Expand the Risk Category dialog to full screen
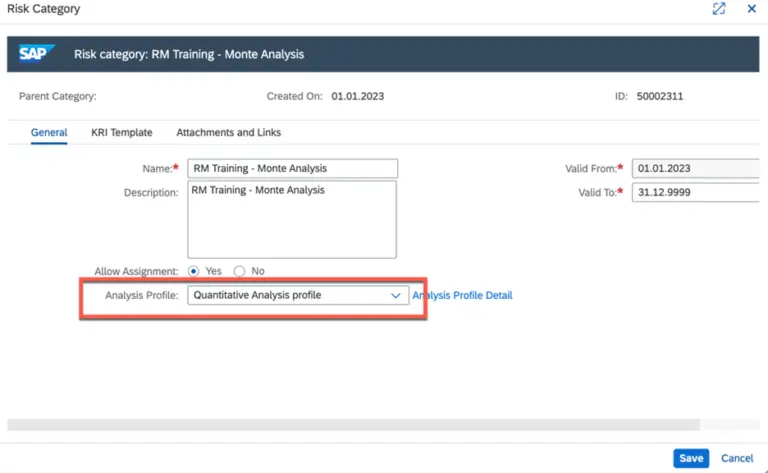Viewport: 768px width, 473px height. [x=718, y=9]
